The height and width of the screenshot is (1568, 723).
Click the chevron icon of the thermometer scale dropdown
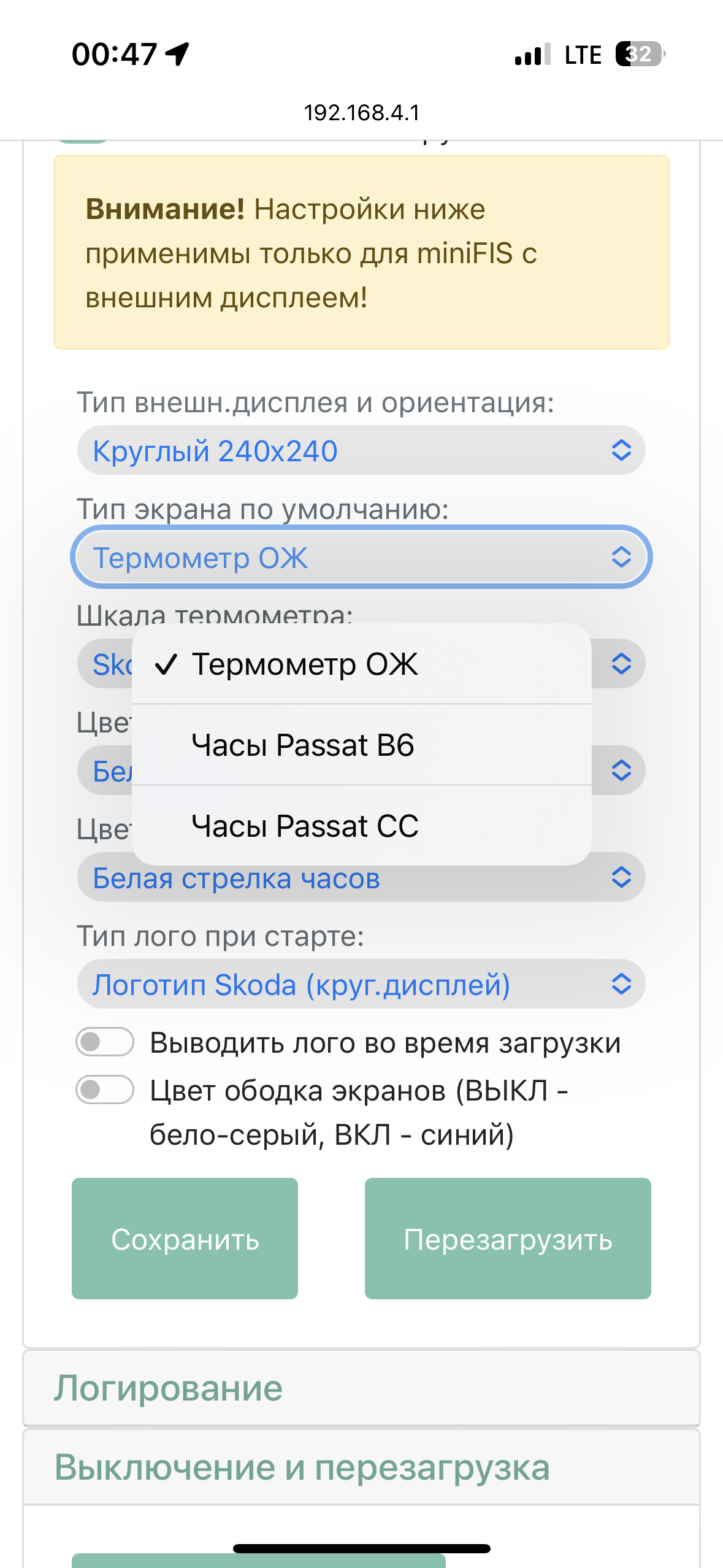(621, 663)
